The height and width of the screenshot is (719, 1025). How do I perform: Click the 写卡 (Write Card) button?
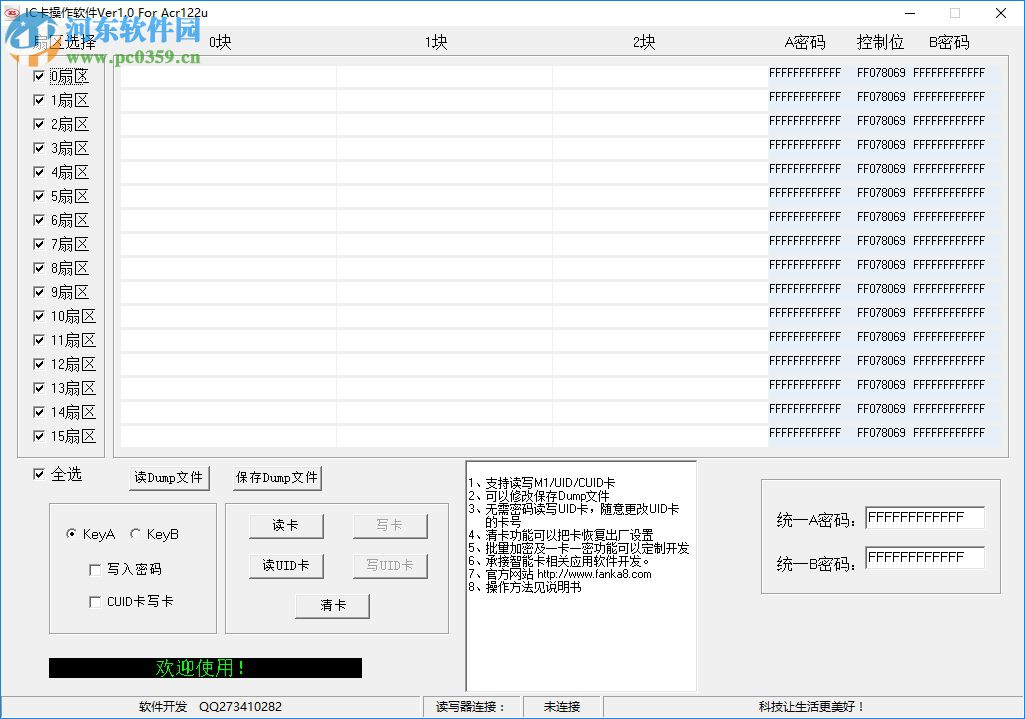tap(390, 525)
